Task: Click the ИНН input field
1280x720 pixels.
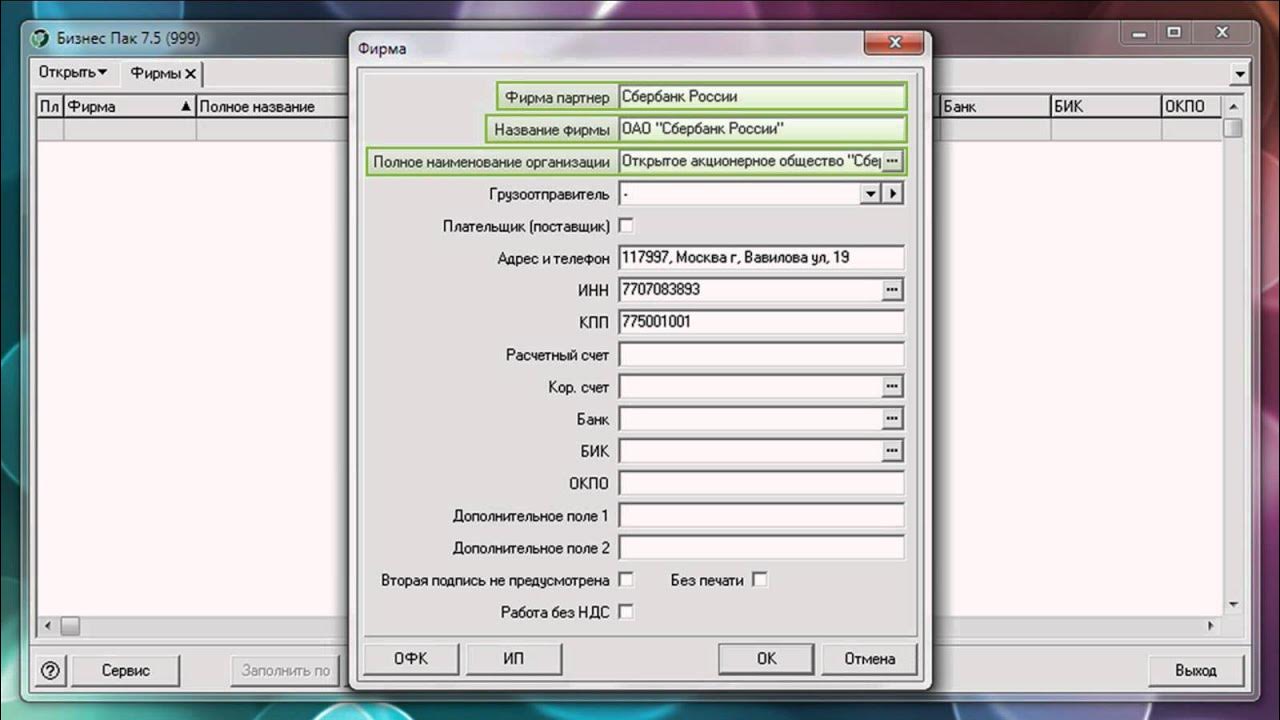Action: [750, 290]
